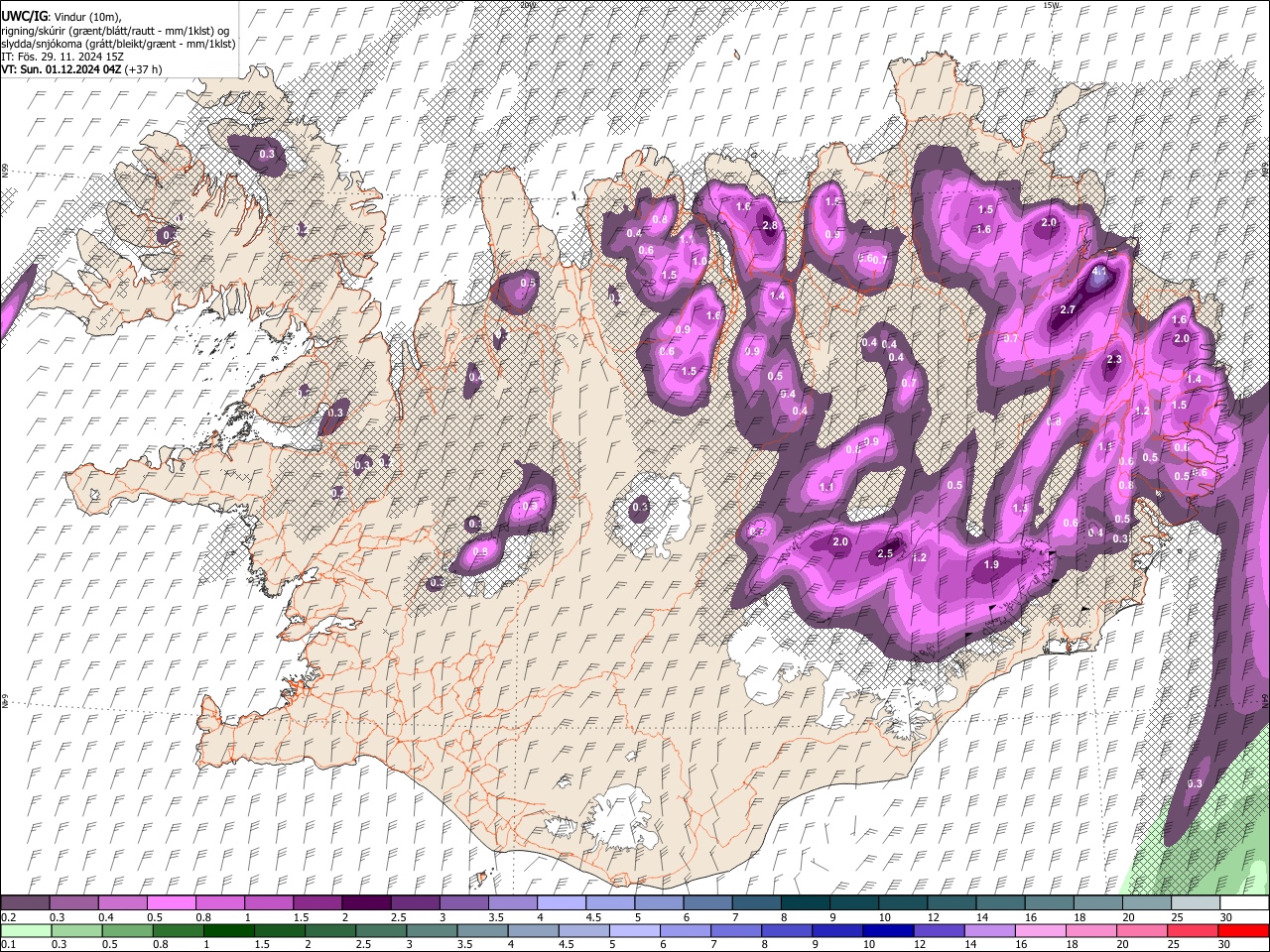Click the 0.2 label under upper legend

(8, 917)
